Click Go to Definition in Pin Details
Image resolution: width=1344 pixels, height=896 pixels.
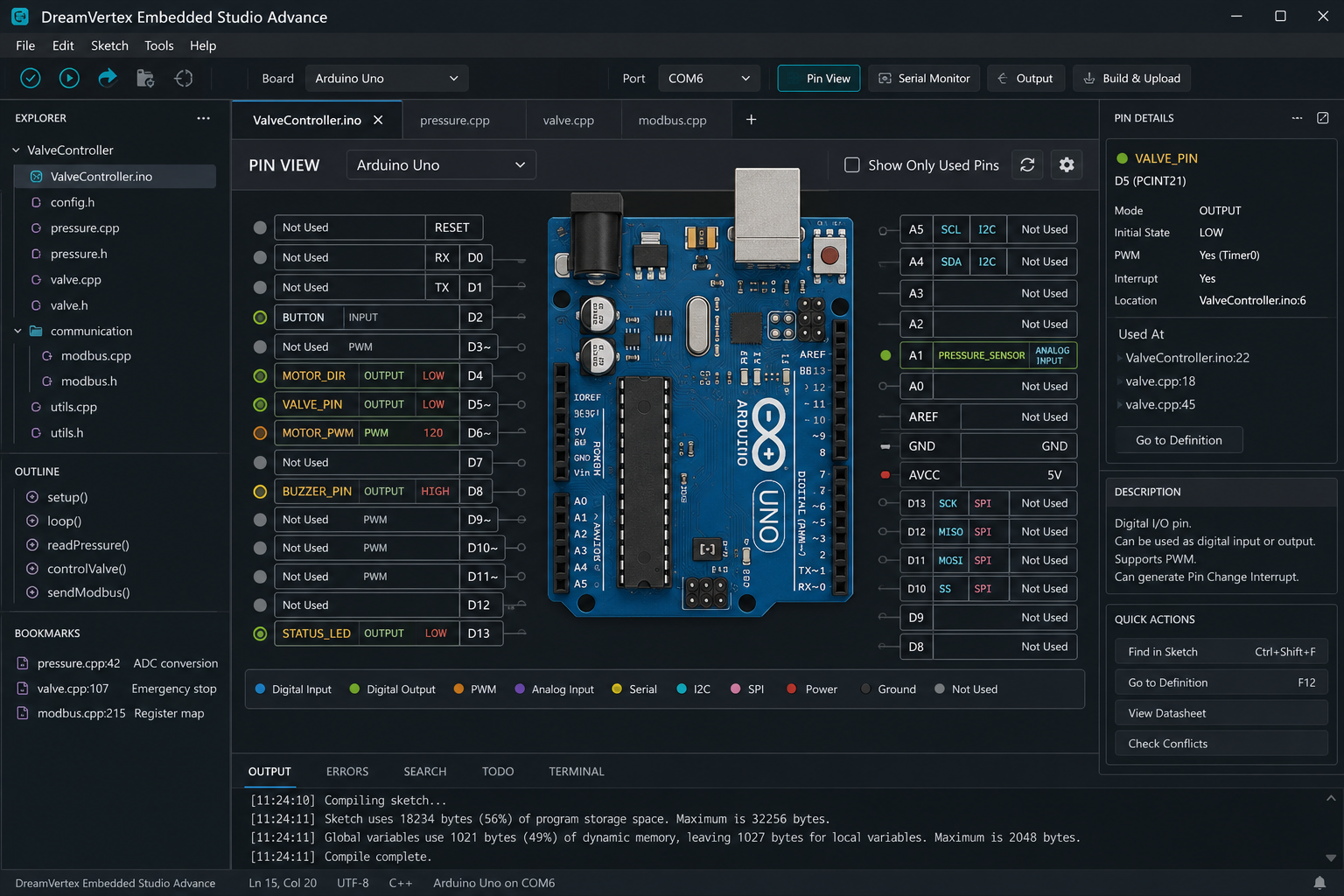[x=1179, y=440]
